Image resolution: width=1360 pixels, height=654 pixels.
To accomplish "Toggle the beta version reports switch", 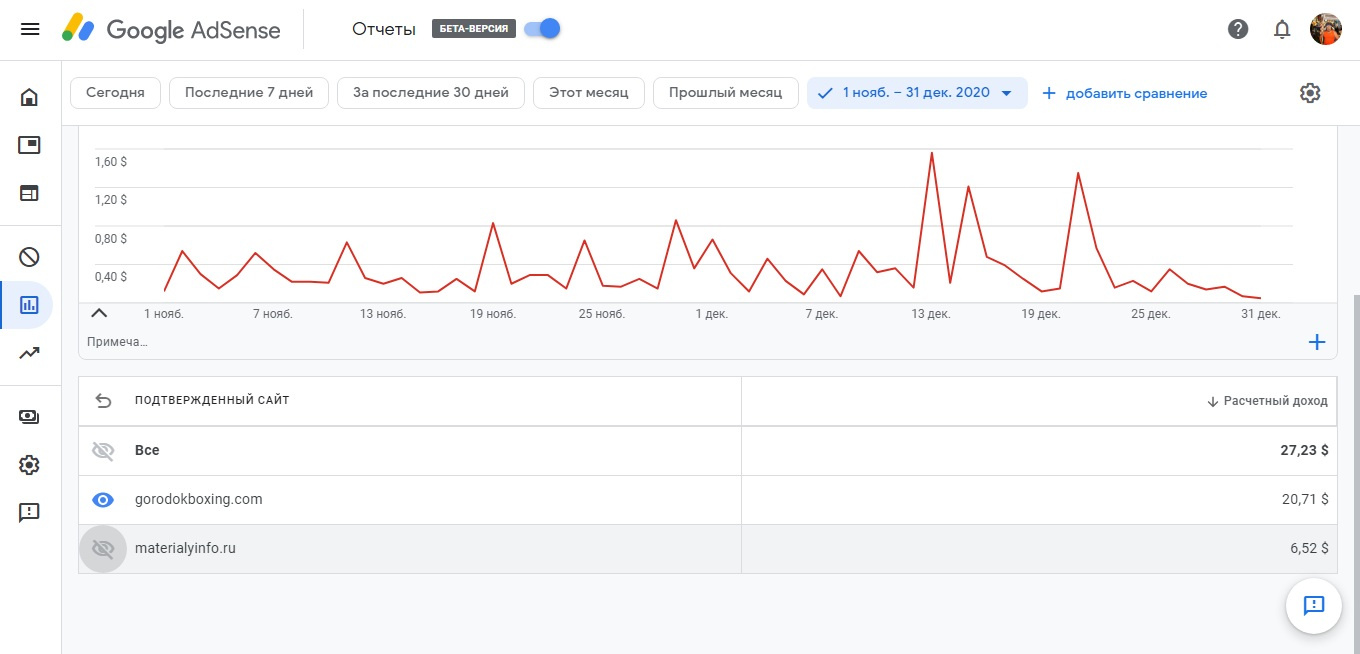I will click(x=542, y=29).
